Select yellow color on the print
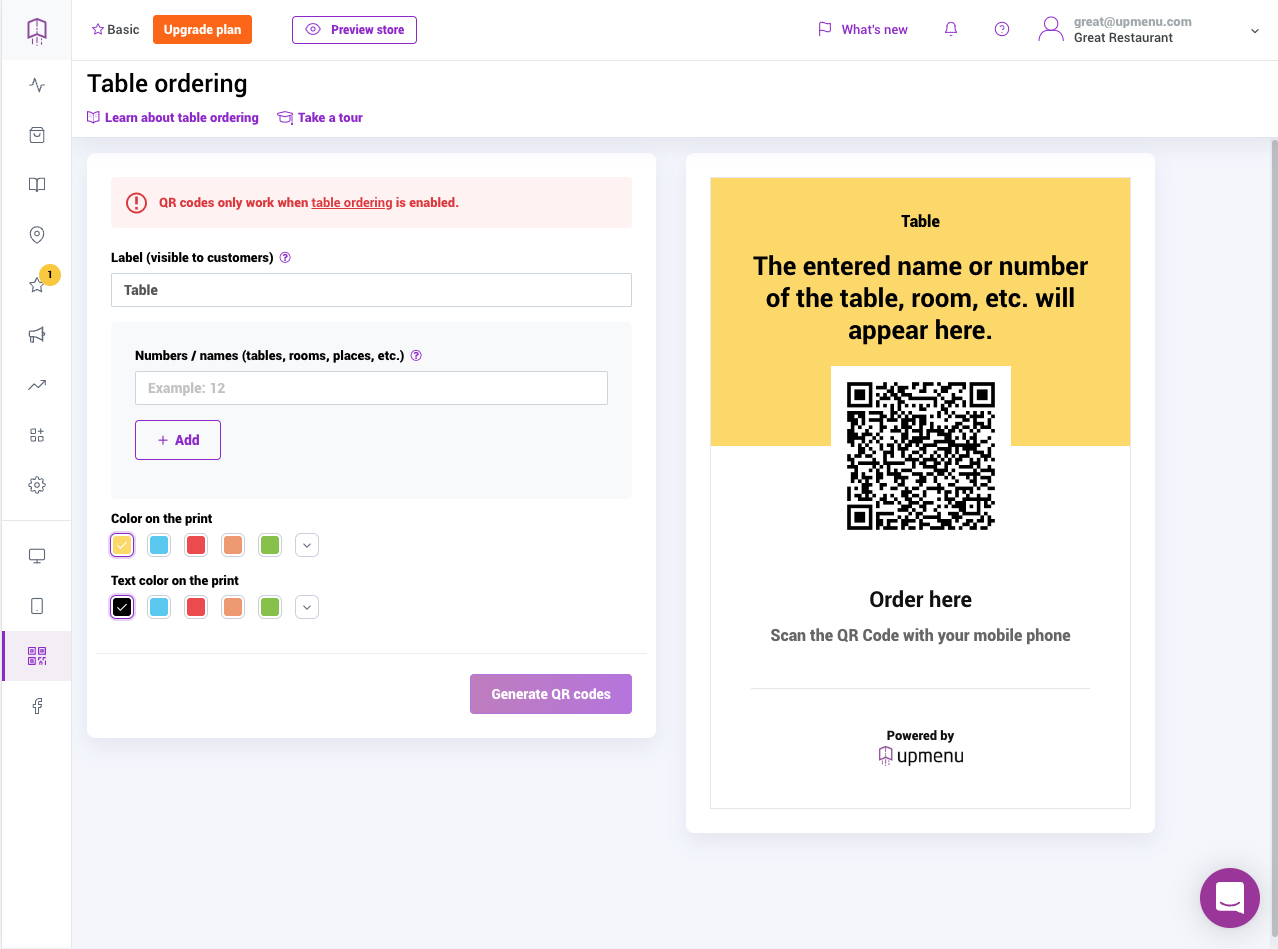Viewport: 1278px width, 949px height. pyautogui.click(x=122, y=545)
